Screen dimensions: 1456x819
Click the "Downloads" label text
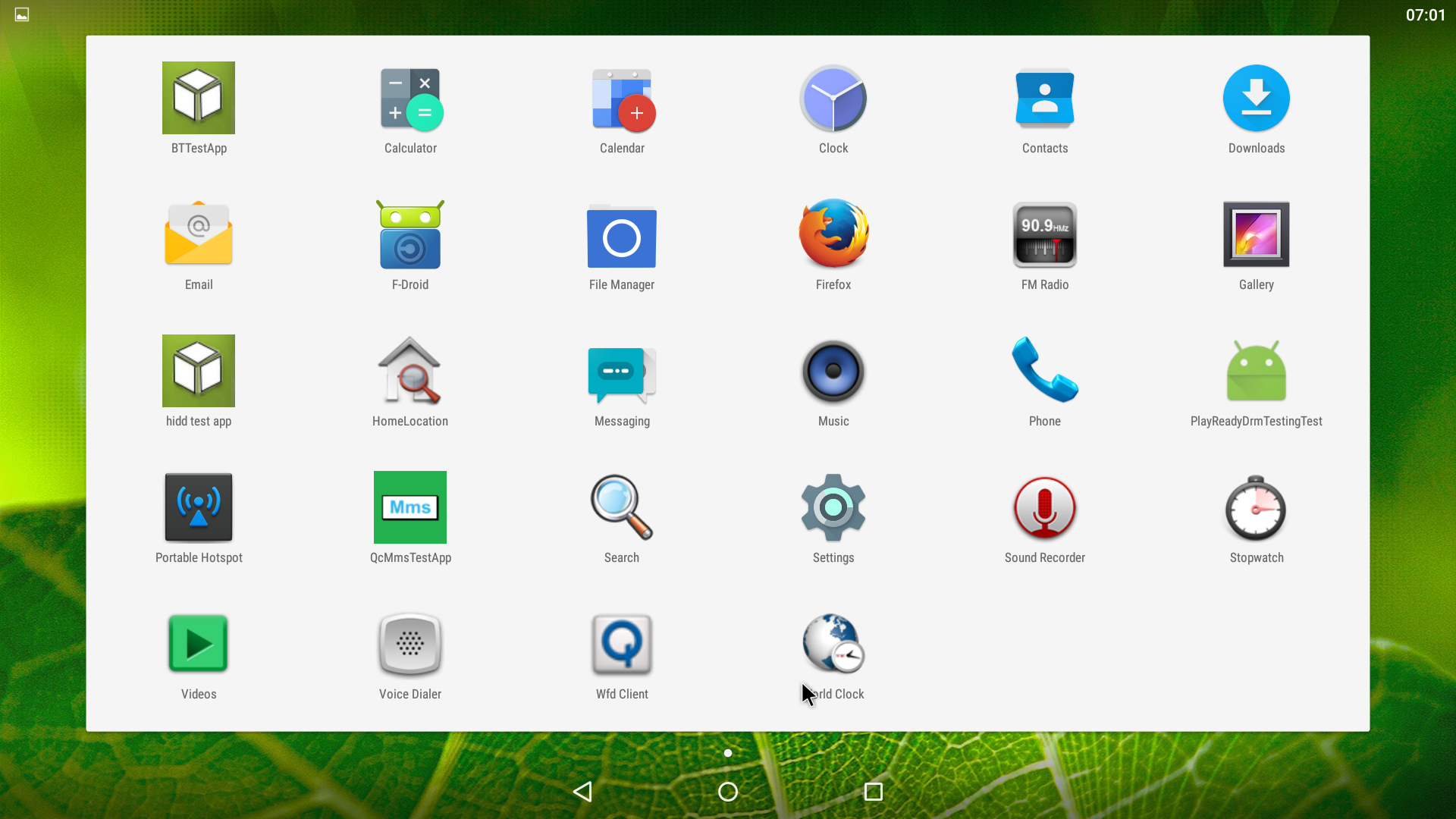[1257, 148]
